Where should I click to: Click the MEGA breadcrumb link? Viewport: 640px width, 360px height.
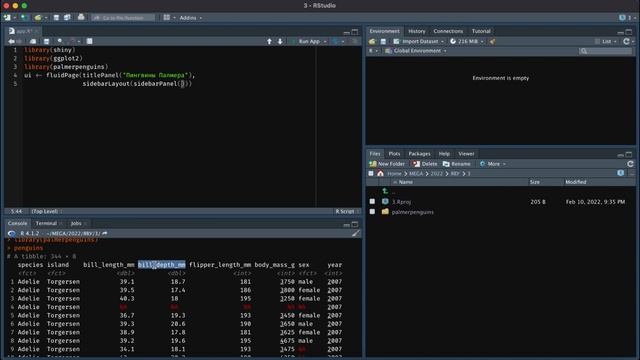tap(416, 173)
